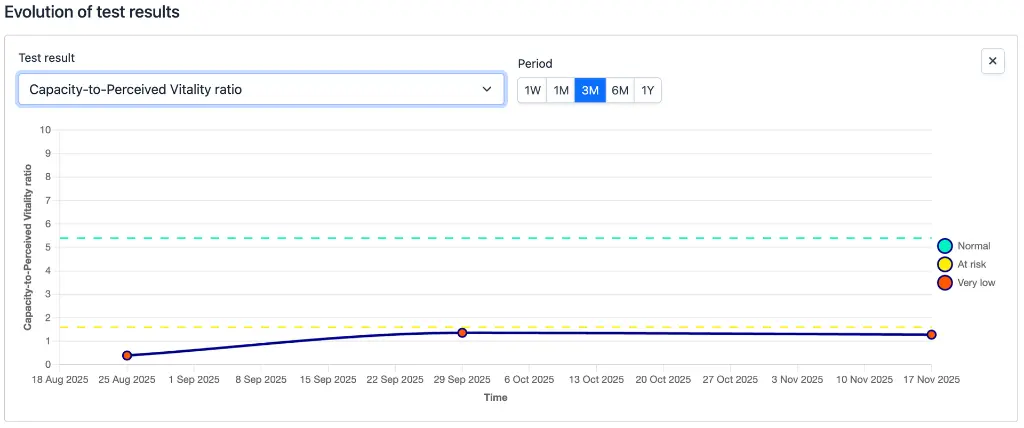This screenshot has height=428, width=1024.
Task: Click the green dashed Normal threshold line
Action: pyautogui.click(x=500, y=238)
